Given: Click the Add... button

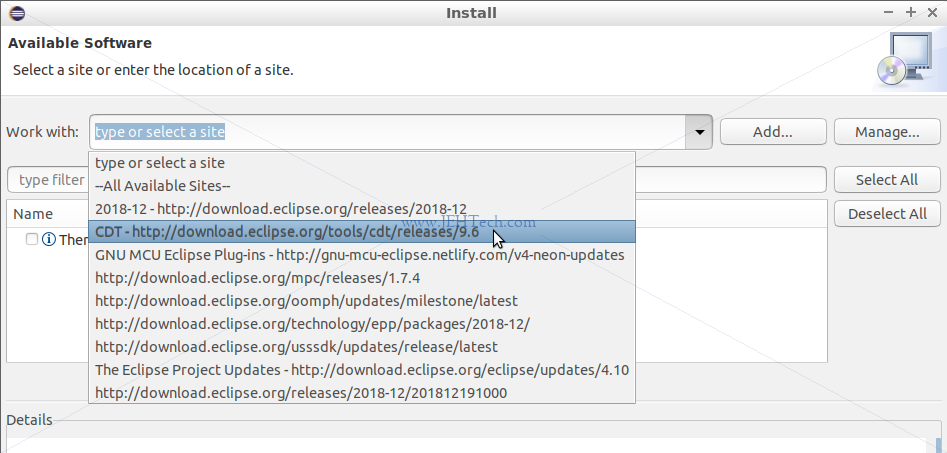Looking at the screenshot, I should pos(773,132).
